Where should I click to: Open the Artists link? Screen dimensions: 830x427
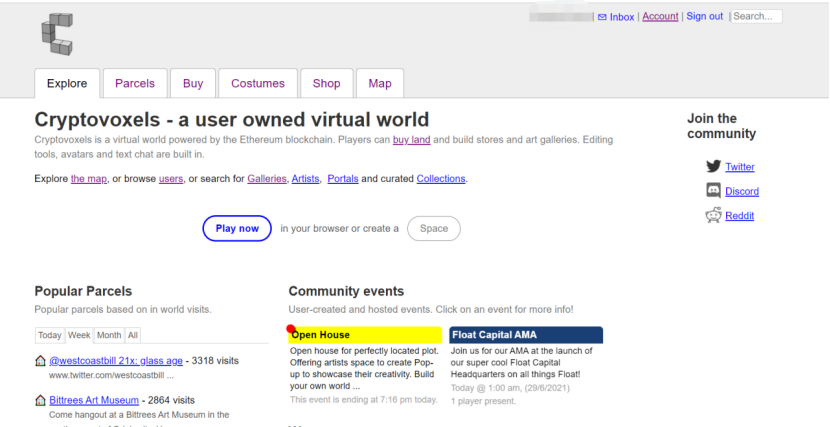pyautogui.click(x=305, y=179)
